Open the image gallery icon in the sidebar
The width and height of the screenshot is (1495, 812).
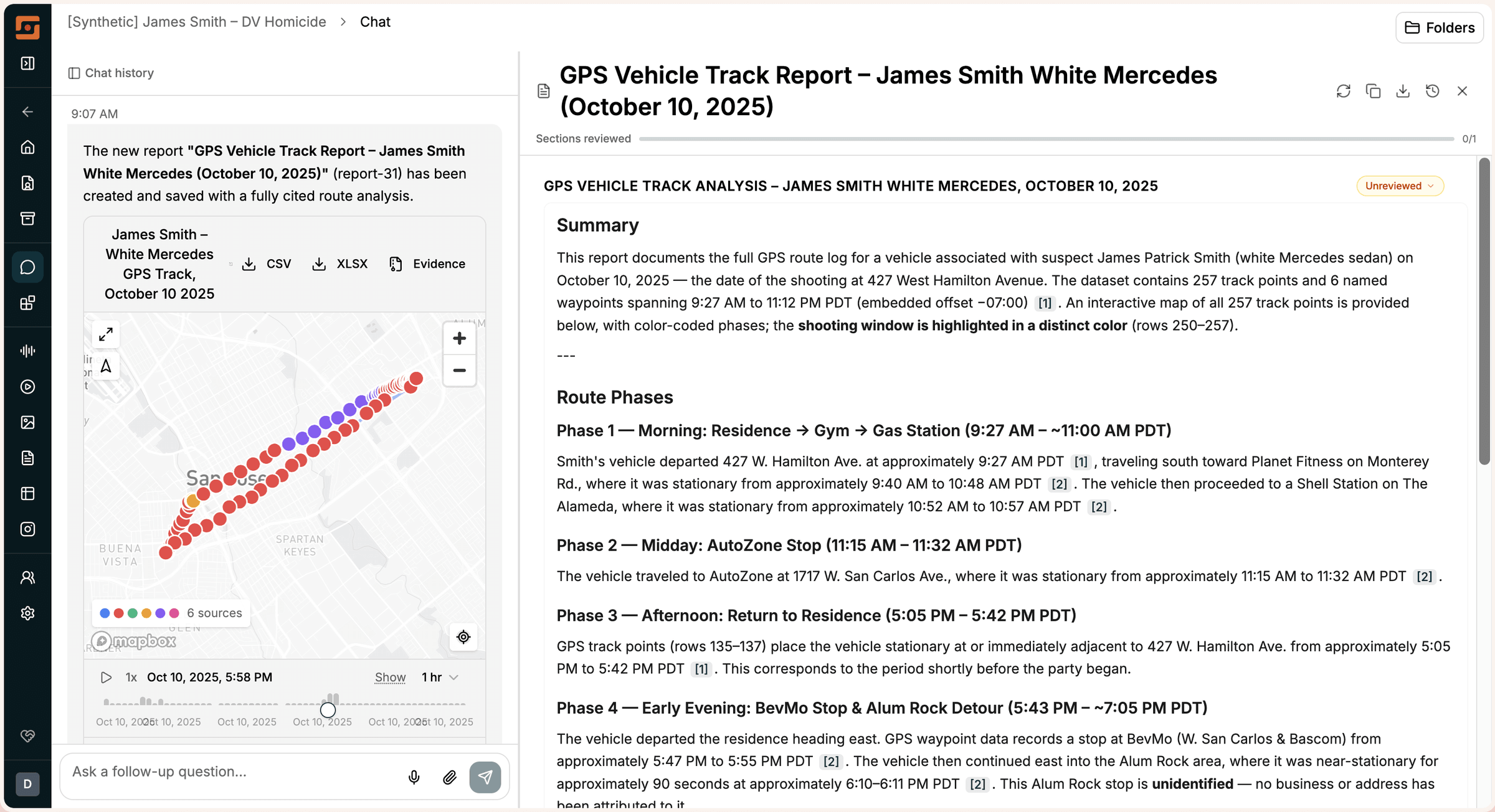27,422
